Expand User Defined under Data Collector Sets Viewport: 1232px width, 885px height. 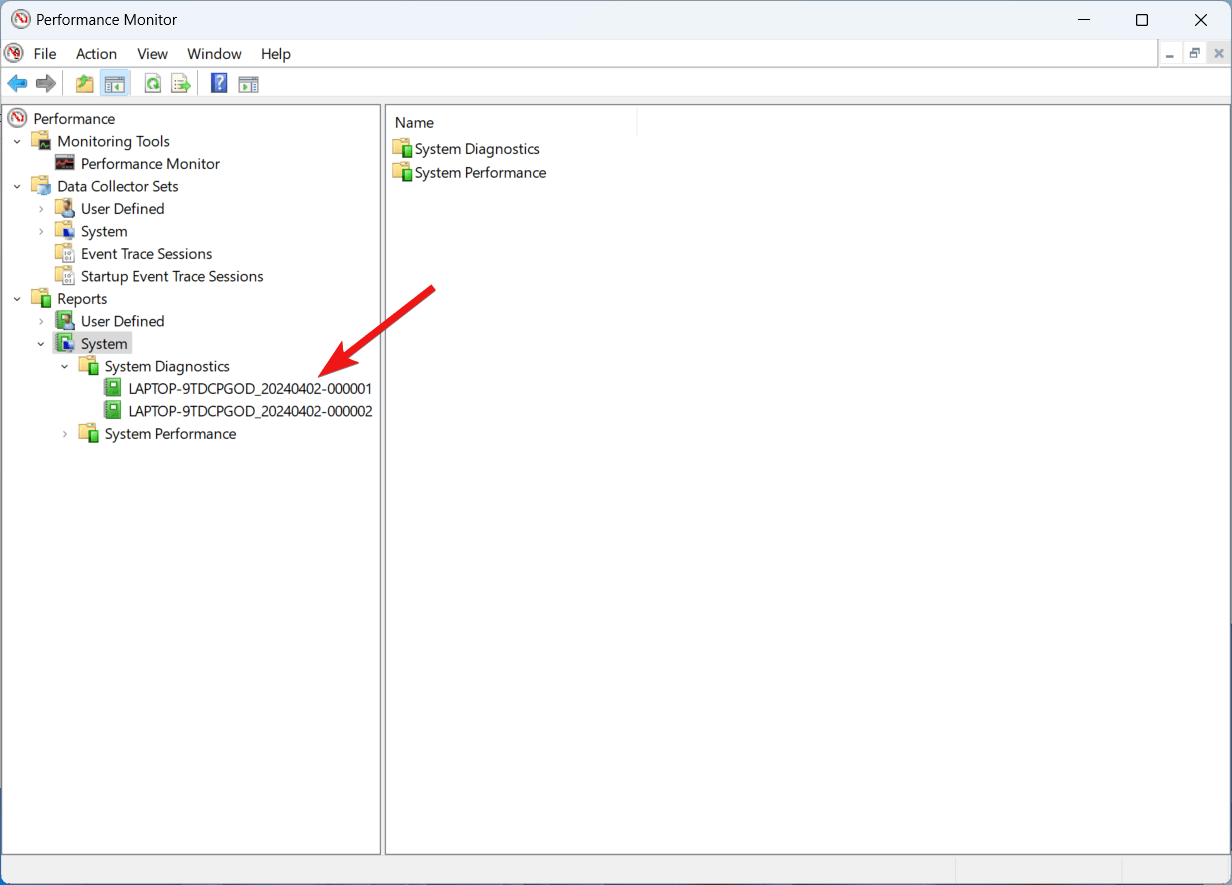[41, 209]
